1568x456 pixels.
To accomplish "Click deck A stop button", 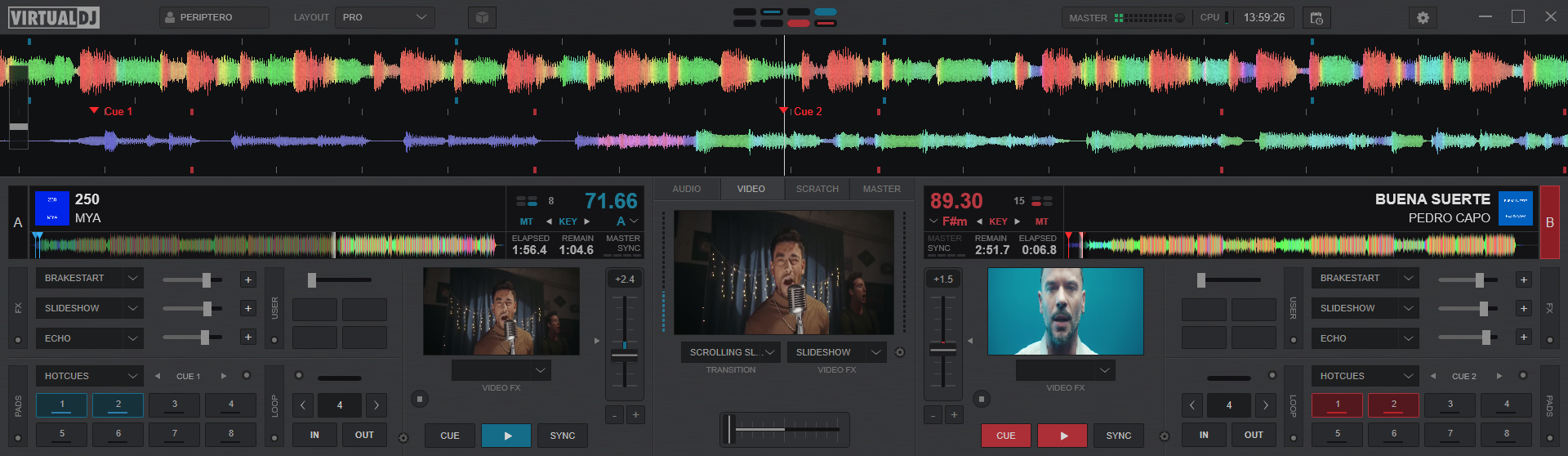I will [x=420, y=399].
